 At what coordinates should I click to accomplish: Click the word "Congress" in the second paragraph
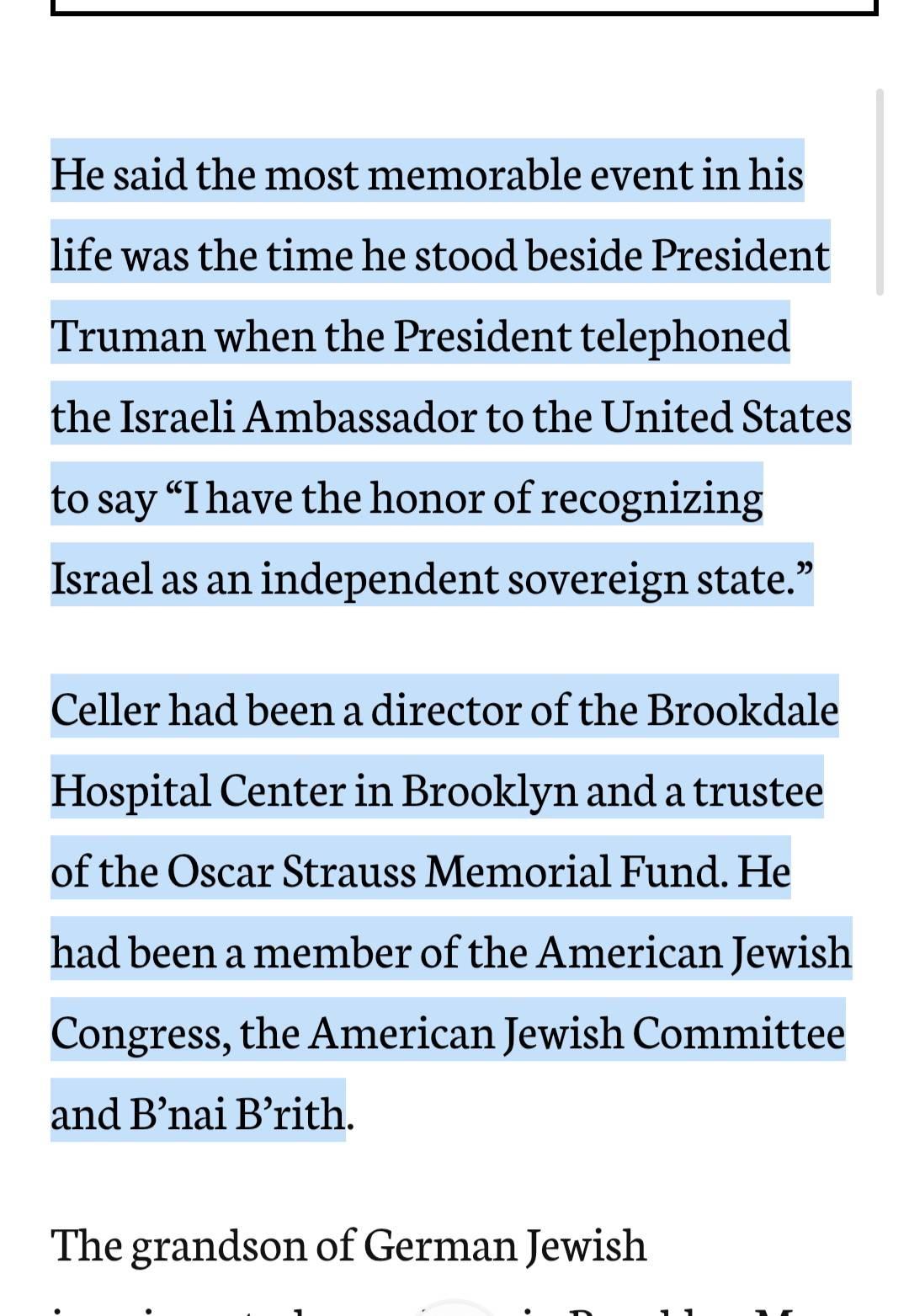pyautogui.click(x=138, y=1033)
